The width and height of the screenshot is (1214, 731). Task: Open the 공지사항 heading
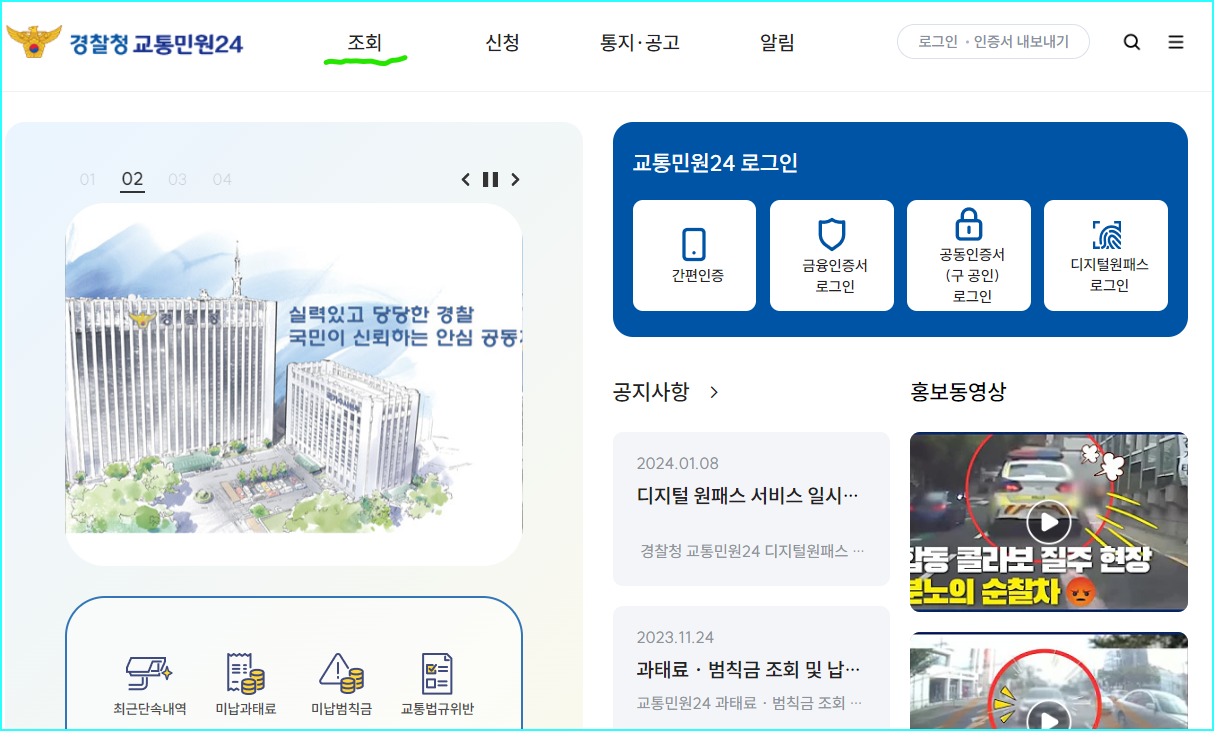651,392
